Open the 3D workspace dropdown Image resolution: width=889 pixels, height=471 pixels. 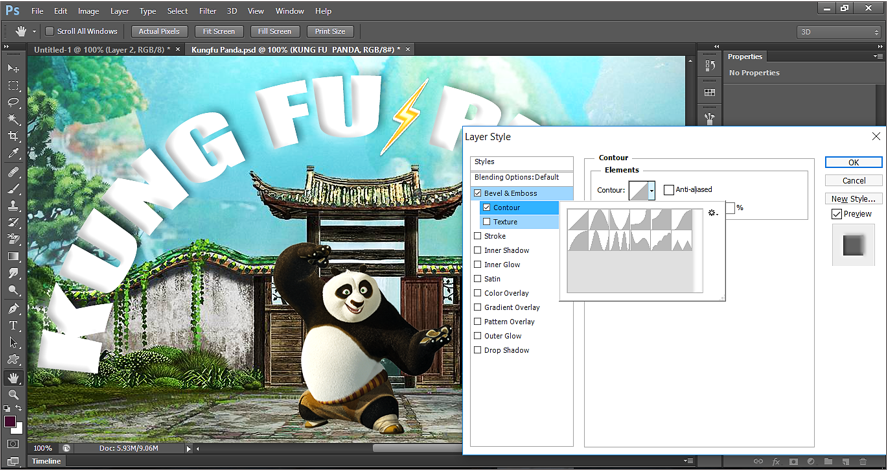(839, 32)
